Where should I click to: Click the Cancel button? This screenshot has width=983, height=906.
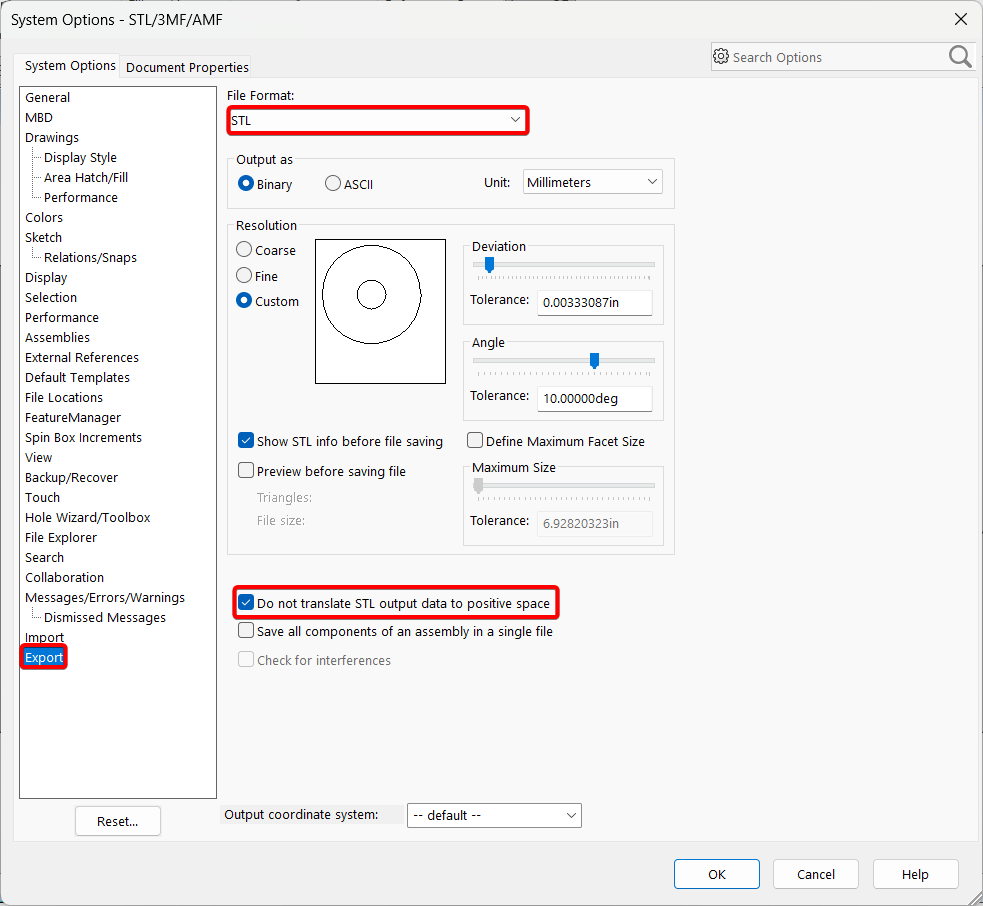816,874
